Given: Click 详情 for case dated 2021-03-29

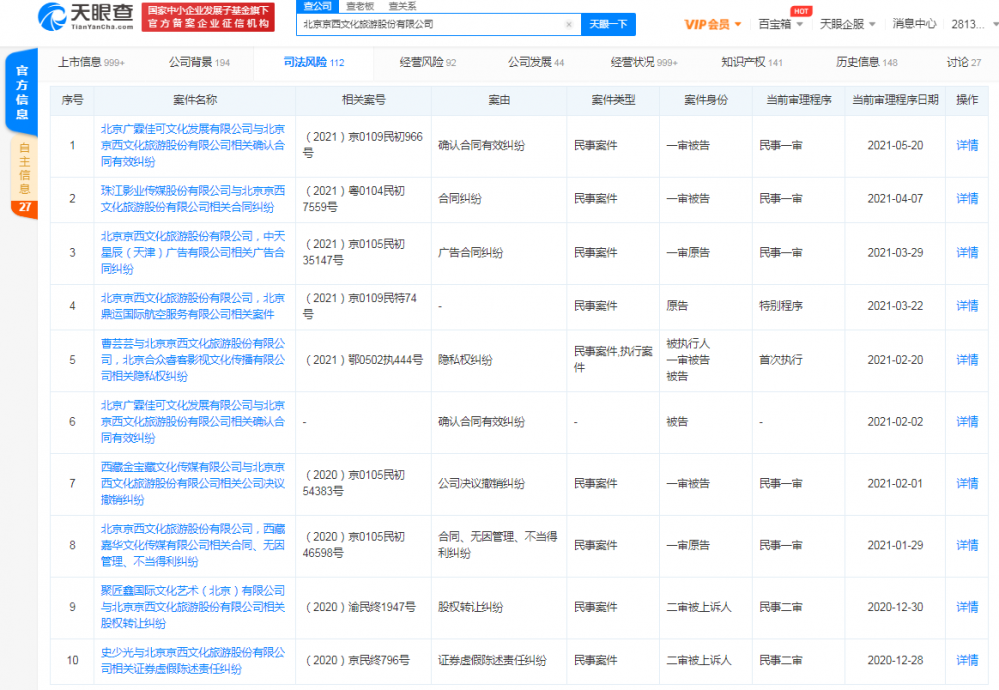Looking at the screenshot, I should click(967, 253).
